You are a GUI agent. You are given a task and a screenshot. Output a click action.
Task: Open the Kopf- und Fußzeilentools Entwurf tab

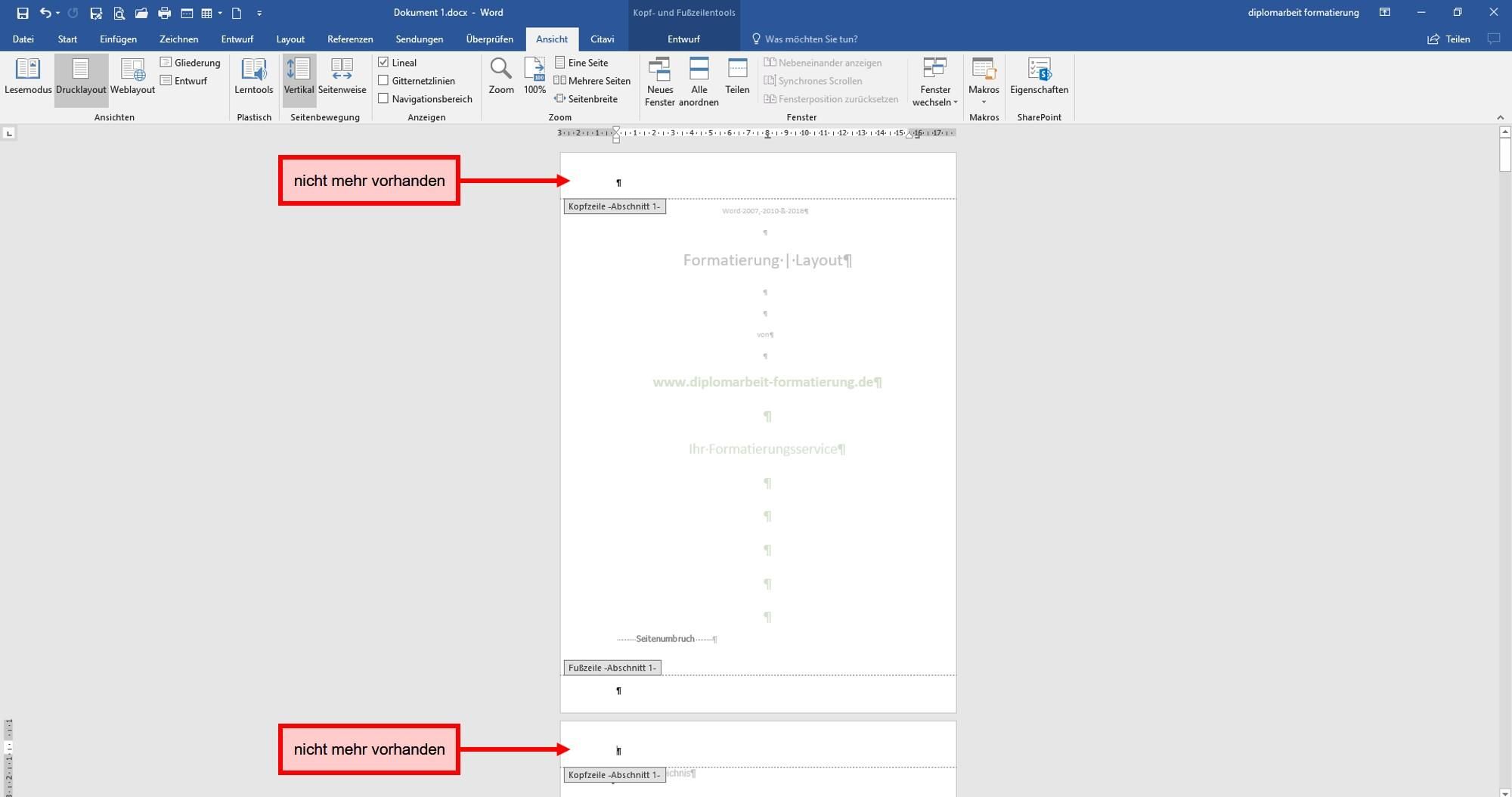[683, 39]
